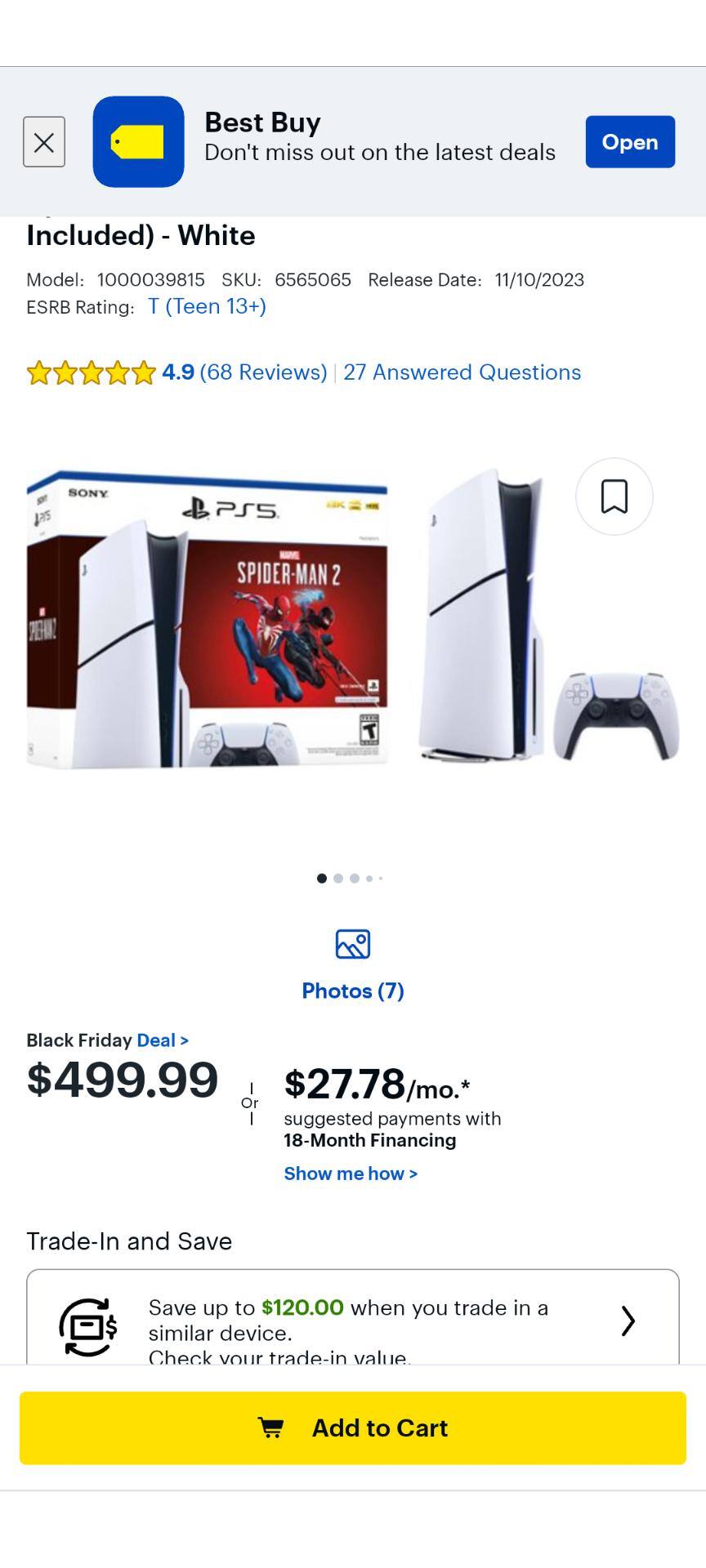This screenshot has height=1568, width=706.
Task: Open Photos (7) gallery link
Action: (353, 991)
